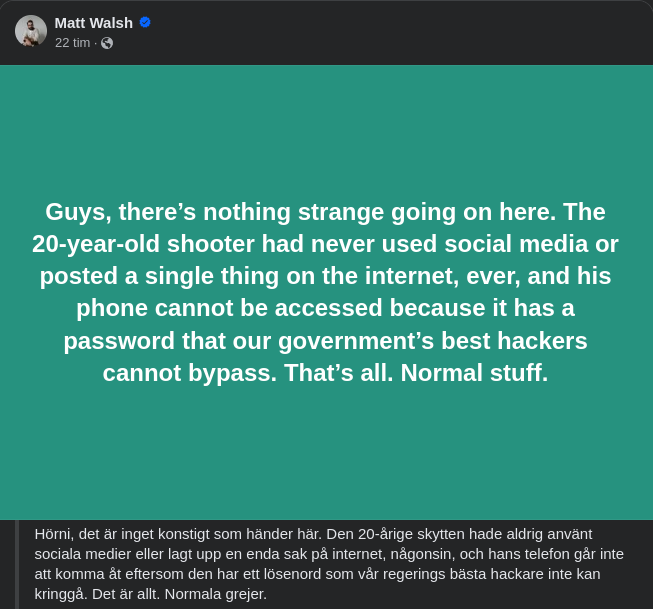653x609 pixels.
Task: Click the empty post header area right of the name
Action: pyautogui.click(x=400, y=32)
